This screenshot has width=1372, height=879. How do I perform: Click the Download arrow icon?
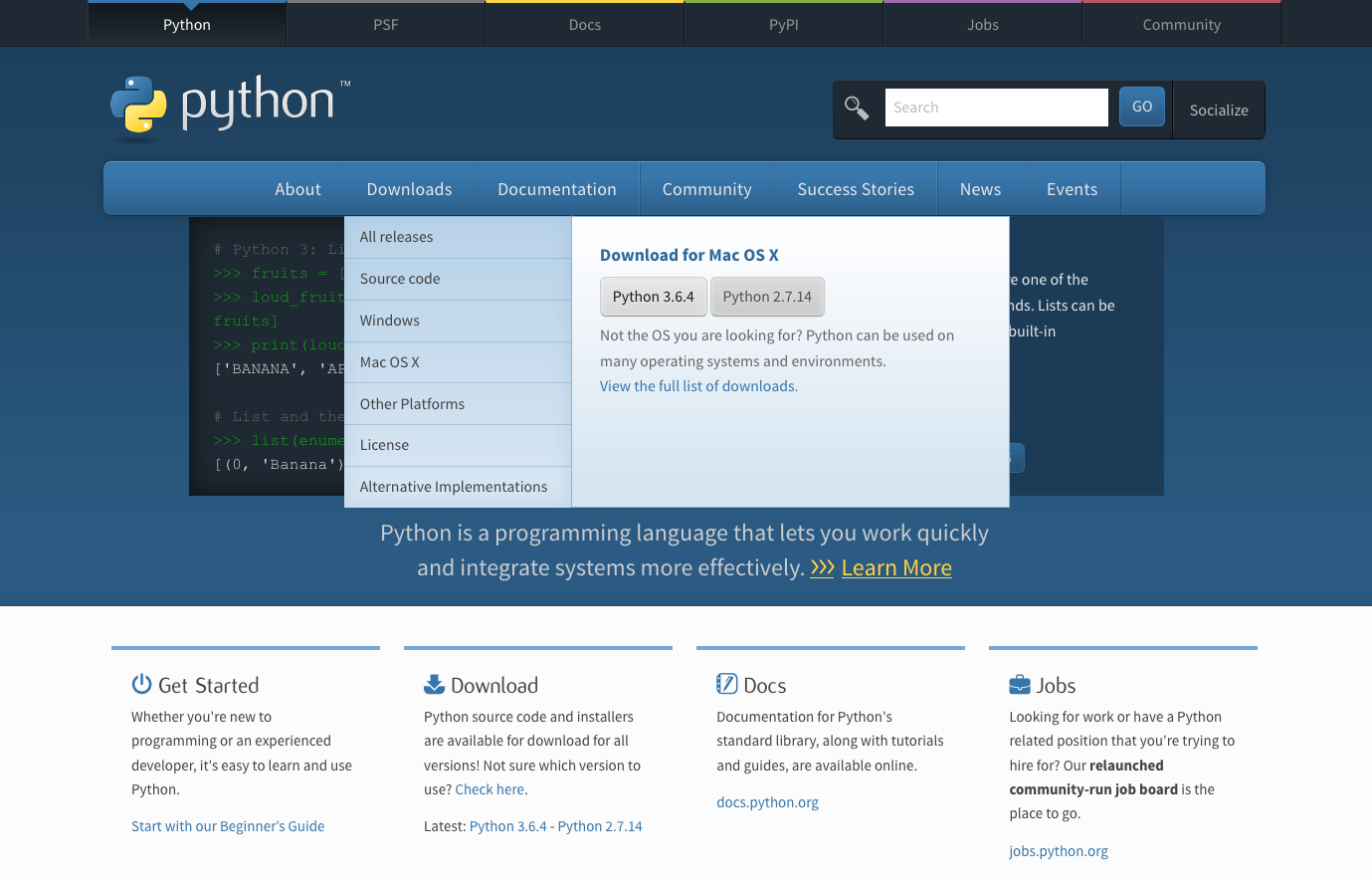click(434, 684)
